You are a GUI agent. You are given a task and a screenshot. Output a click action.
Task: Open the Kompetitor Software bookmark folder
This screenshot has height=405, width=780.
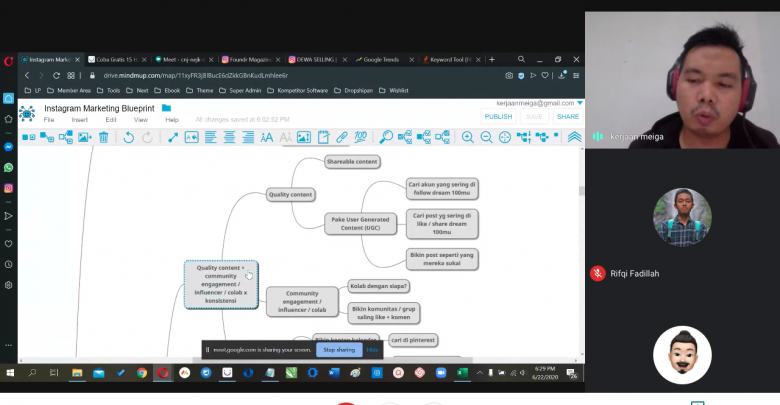297,91
